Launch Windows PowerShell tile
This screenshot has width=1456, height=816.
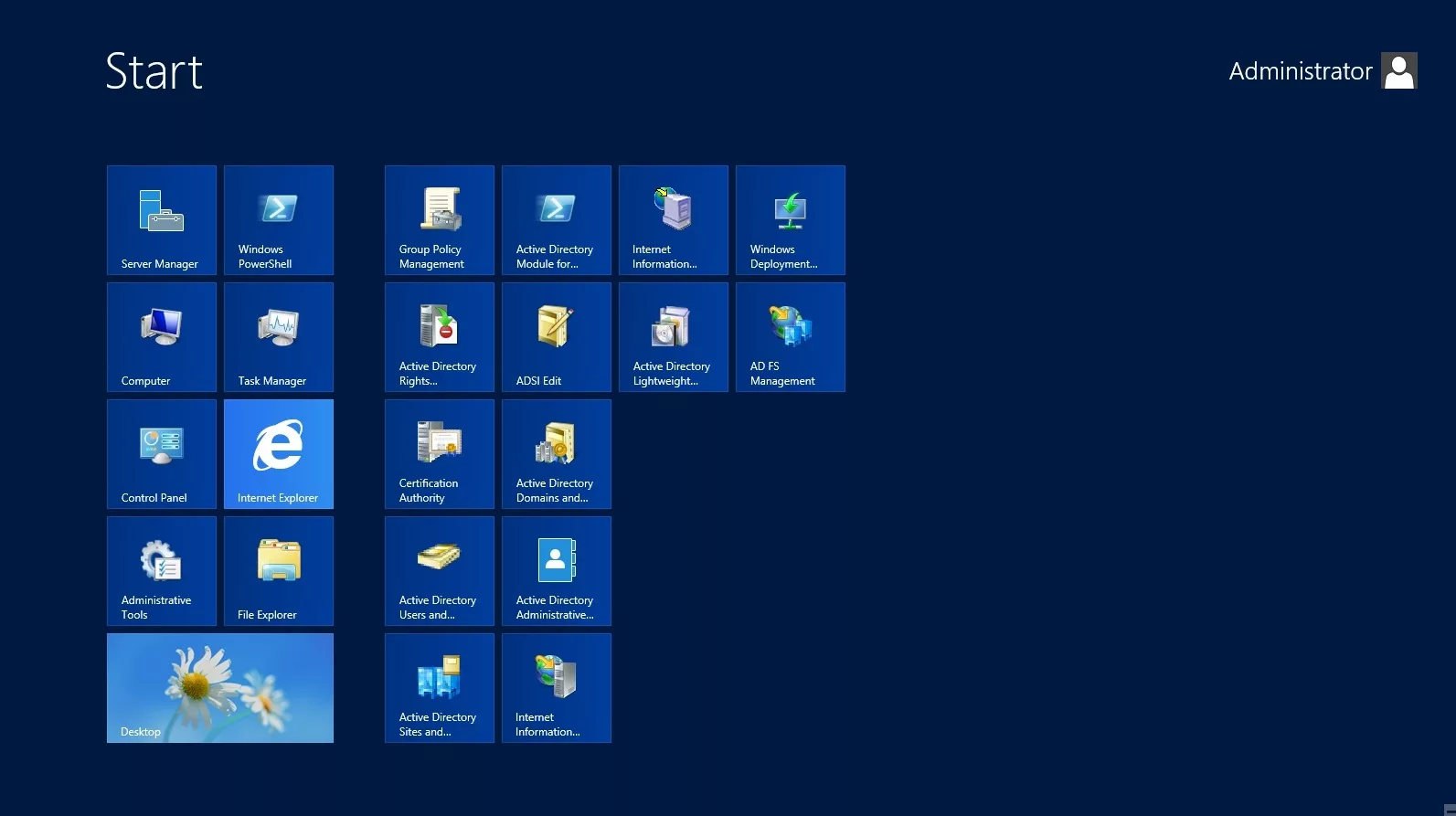[279, 220]
